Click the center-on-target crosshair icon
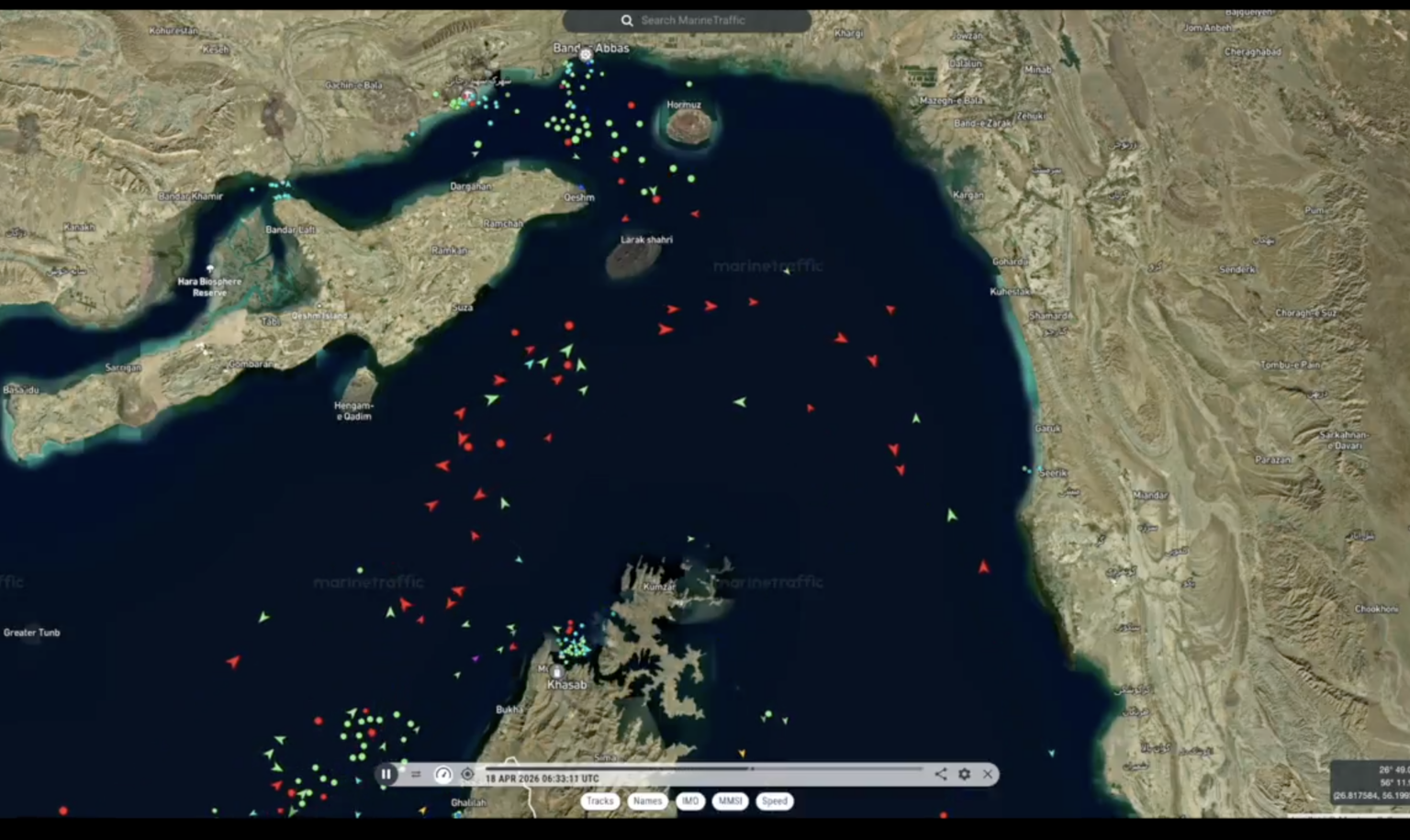The width and height of the screenshot is (1410, 840). 467,774
